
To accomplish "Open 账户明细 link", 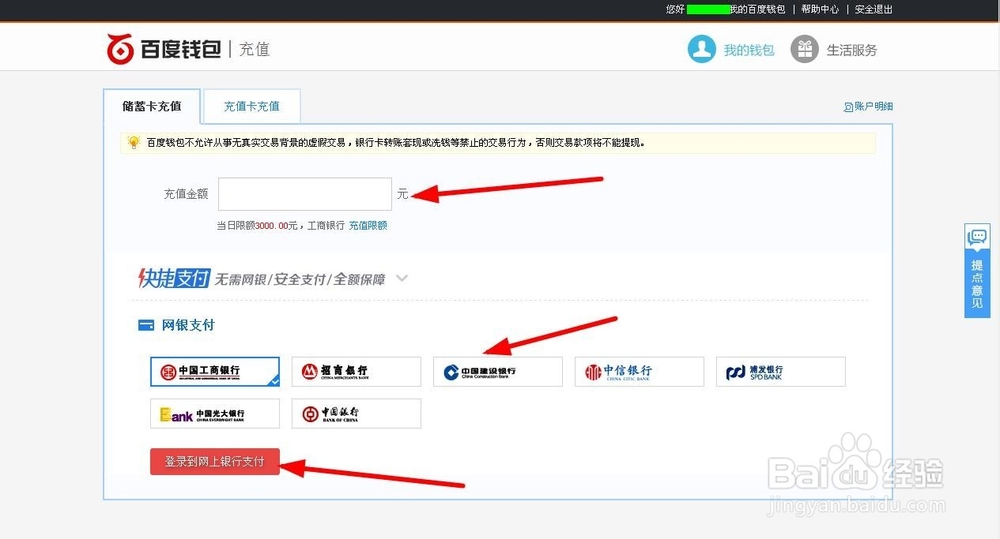I will pos(874,107).
